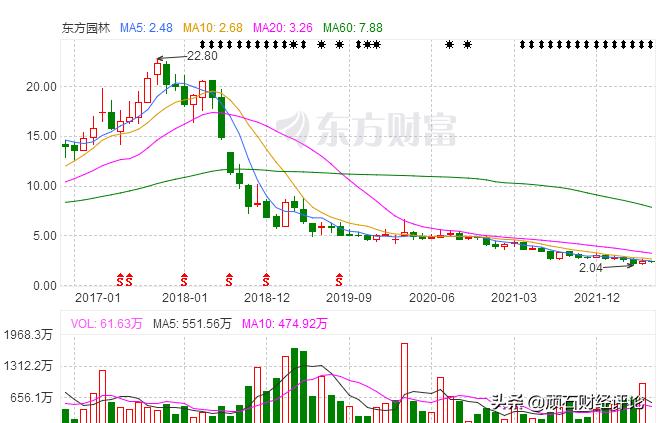Click the 20.00 price axis label

(41, 87)
